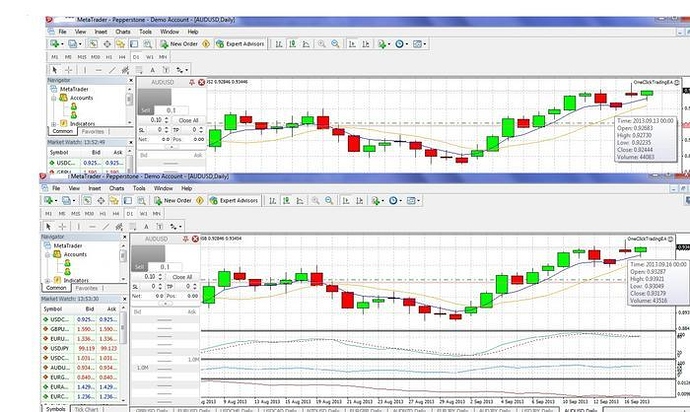Click 0.10 lot stepper arrows in bottom trading panel
This screenshot has height=412, width=690.
point(160,276)
